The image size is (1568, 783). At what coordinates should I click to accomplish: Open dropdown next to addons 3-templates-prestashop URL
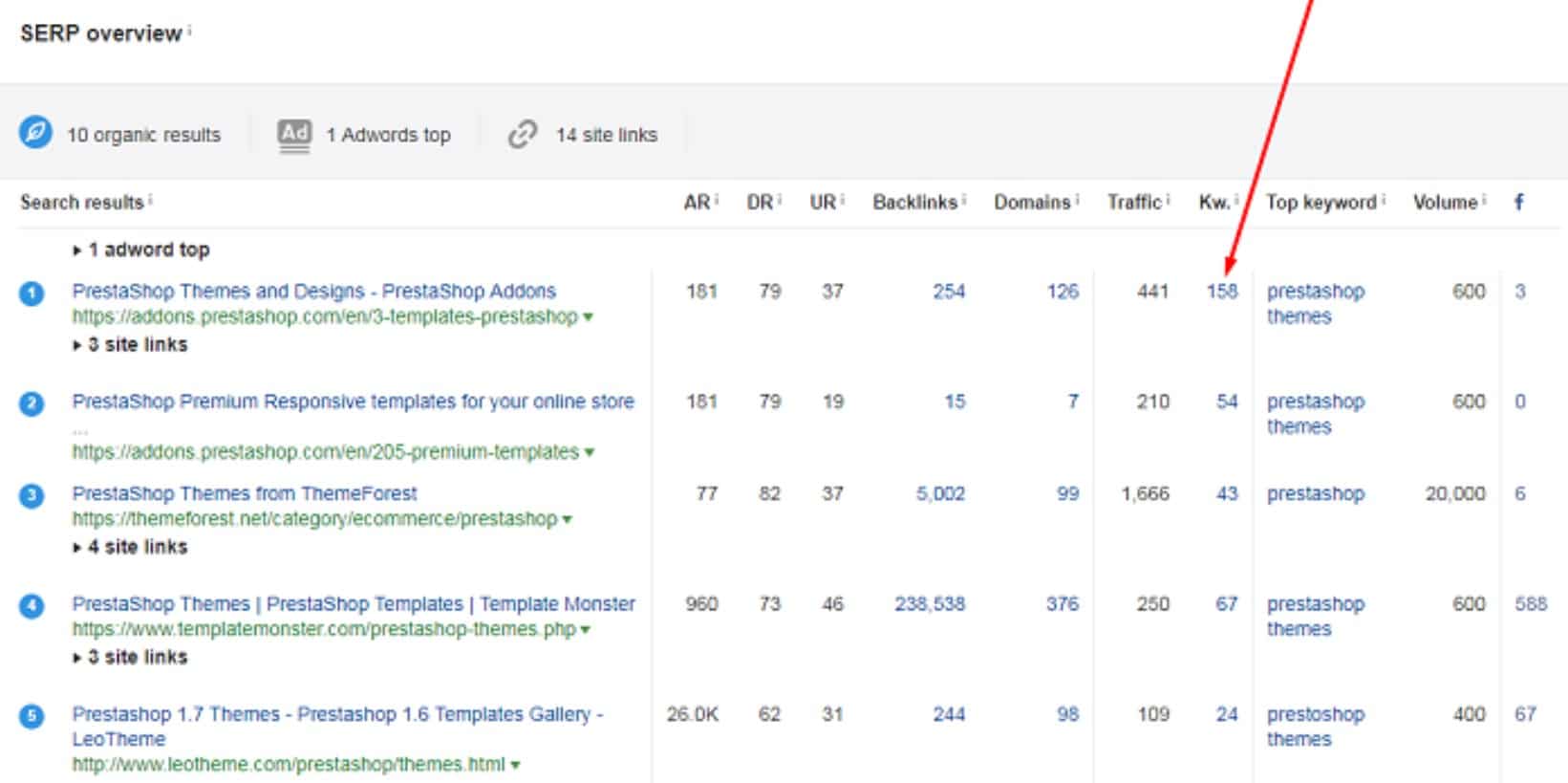[588, 317]
